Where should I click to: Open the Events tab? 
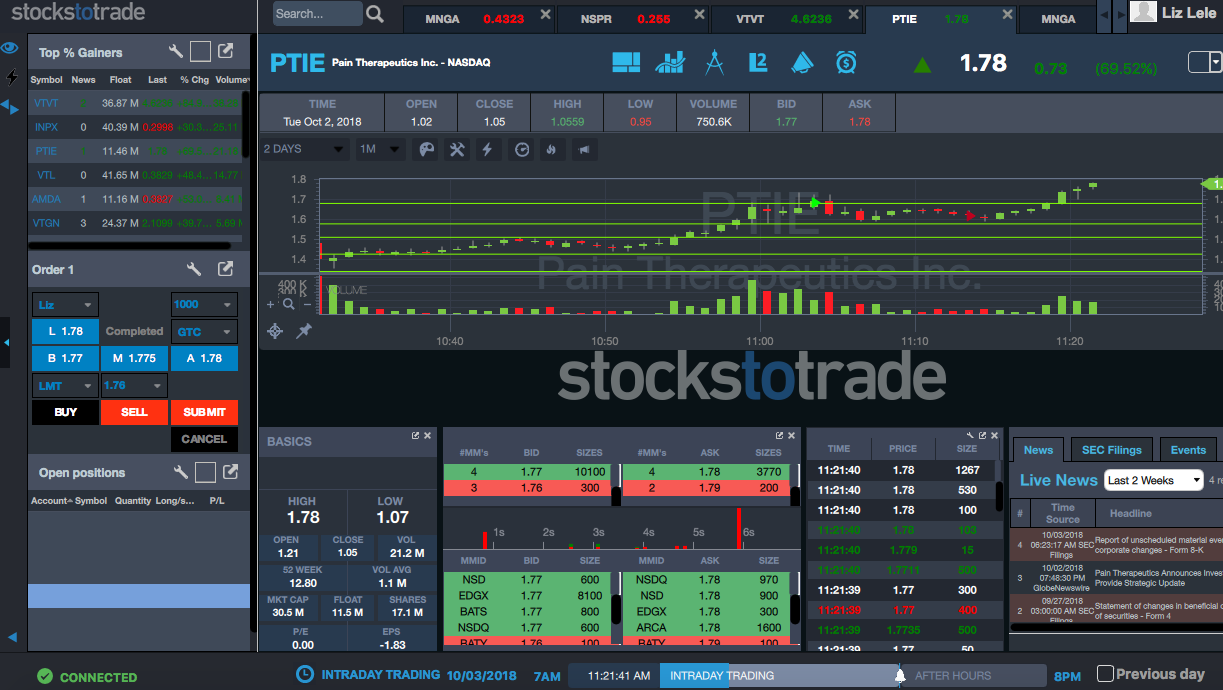click(1188, 450)
